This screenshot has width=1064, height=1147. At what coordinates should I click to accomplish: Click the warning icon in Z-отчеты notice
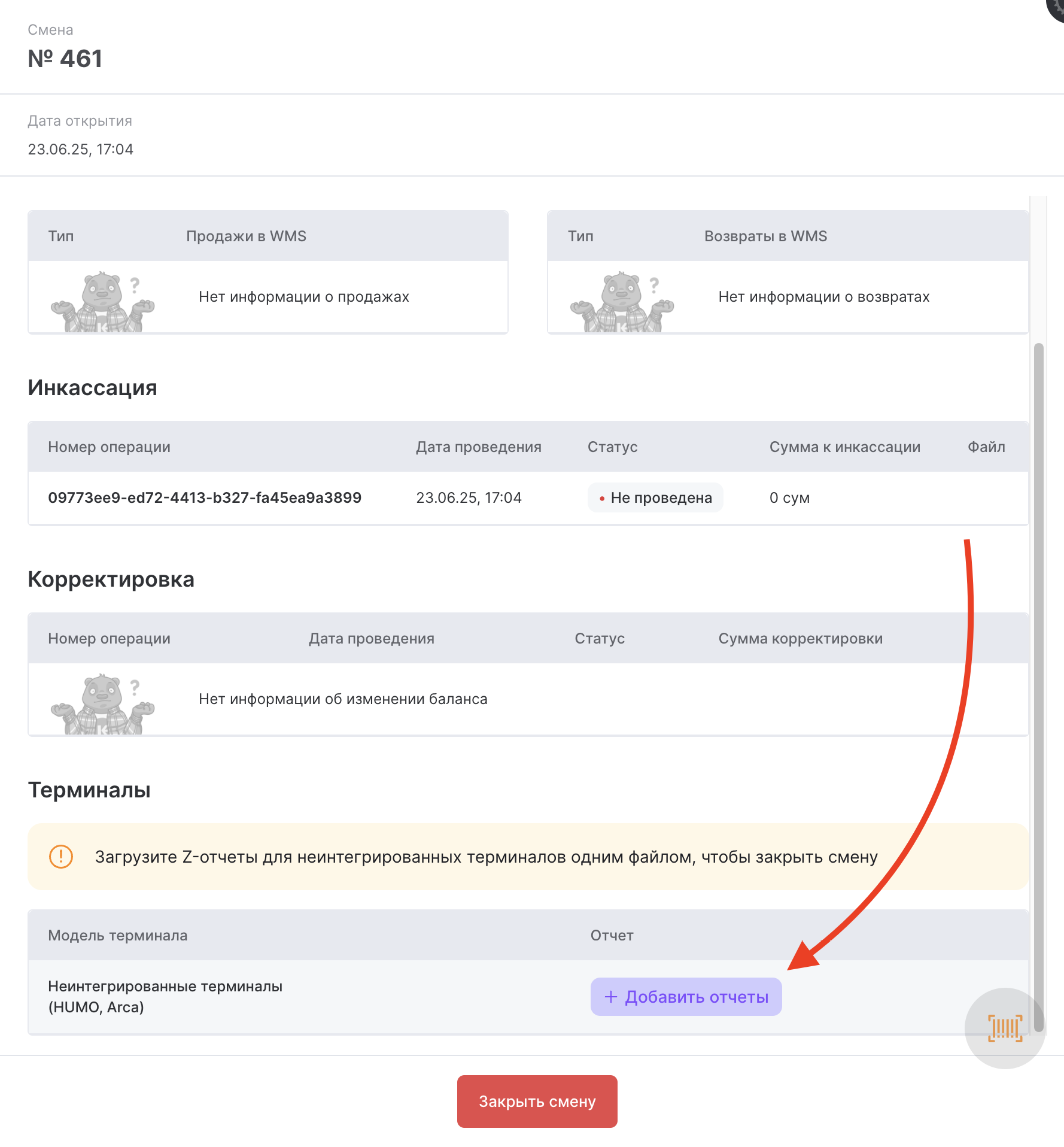pyautogui.click(x=61, y=856)
